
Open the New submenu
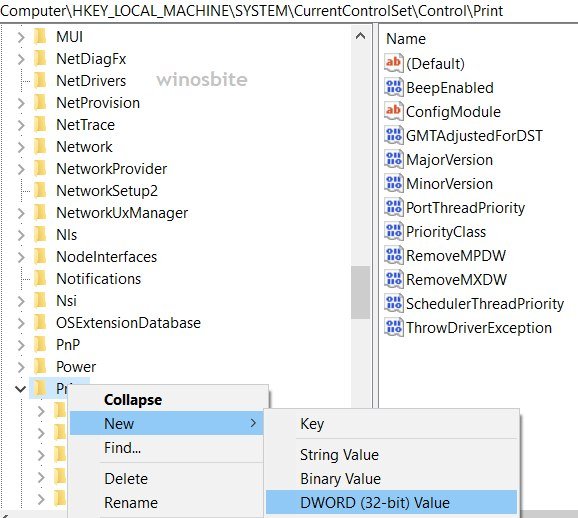(x=167, y=423)
